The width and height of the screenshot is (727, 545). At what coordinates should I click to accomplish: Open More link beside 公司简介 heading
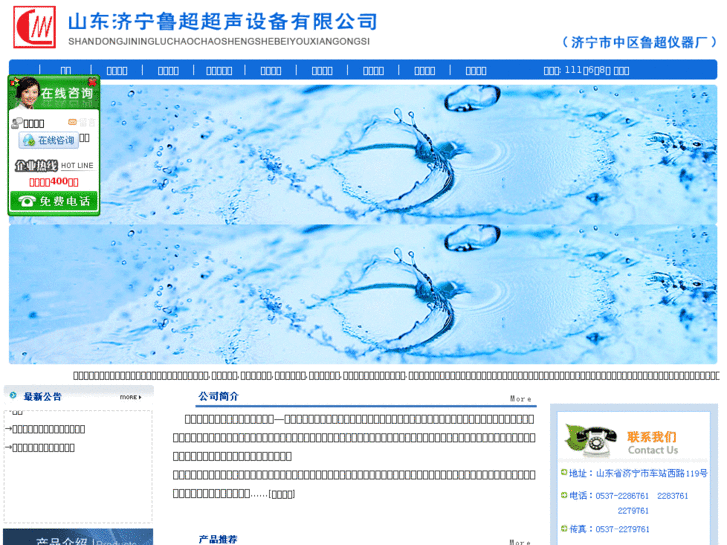coord(520,398)
